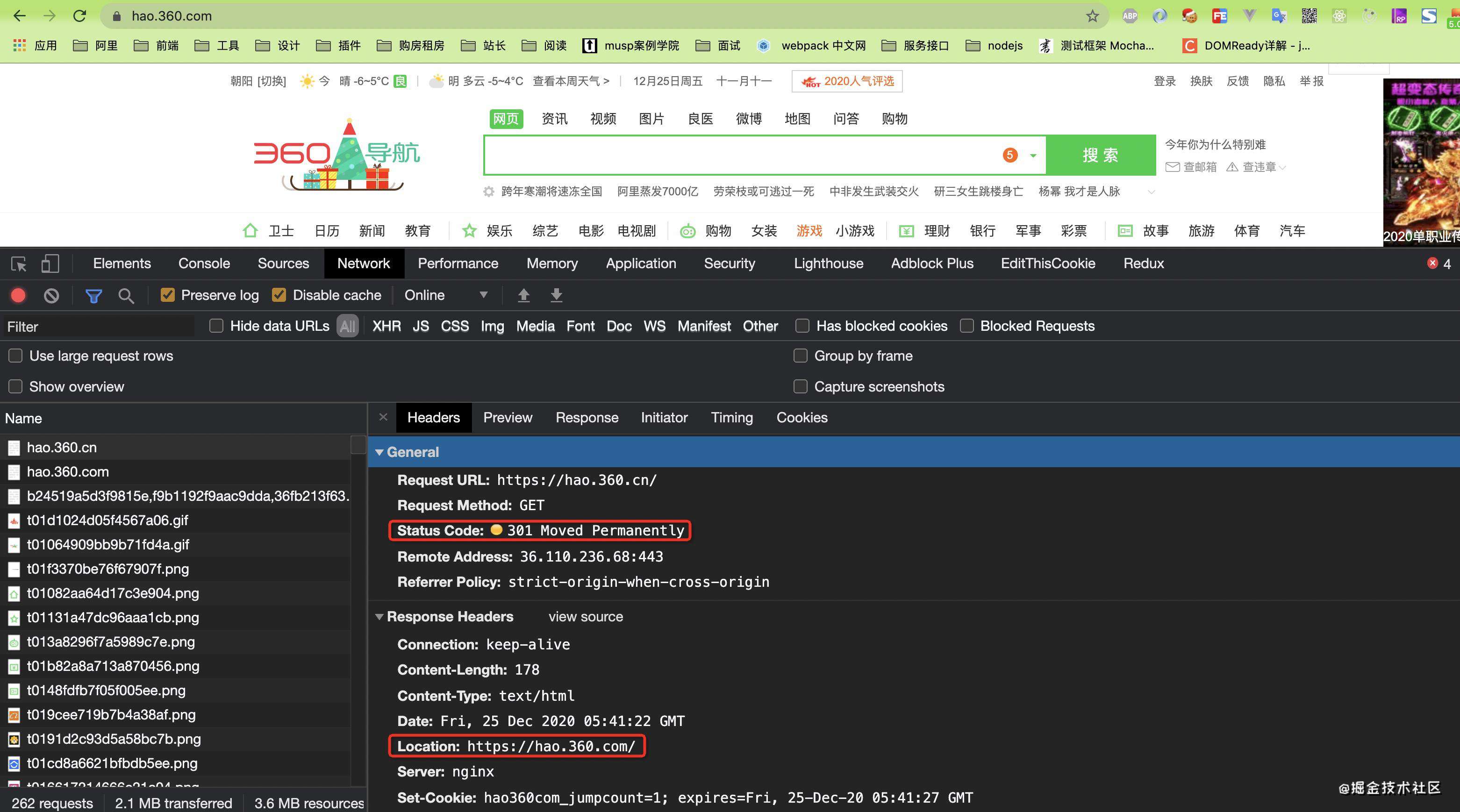The image size is (1460, 812).
Task: Expand the 查违章 dropdown chevron
Action: [1282, 167]
